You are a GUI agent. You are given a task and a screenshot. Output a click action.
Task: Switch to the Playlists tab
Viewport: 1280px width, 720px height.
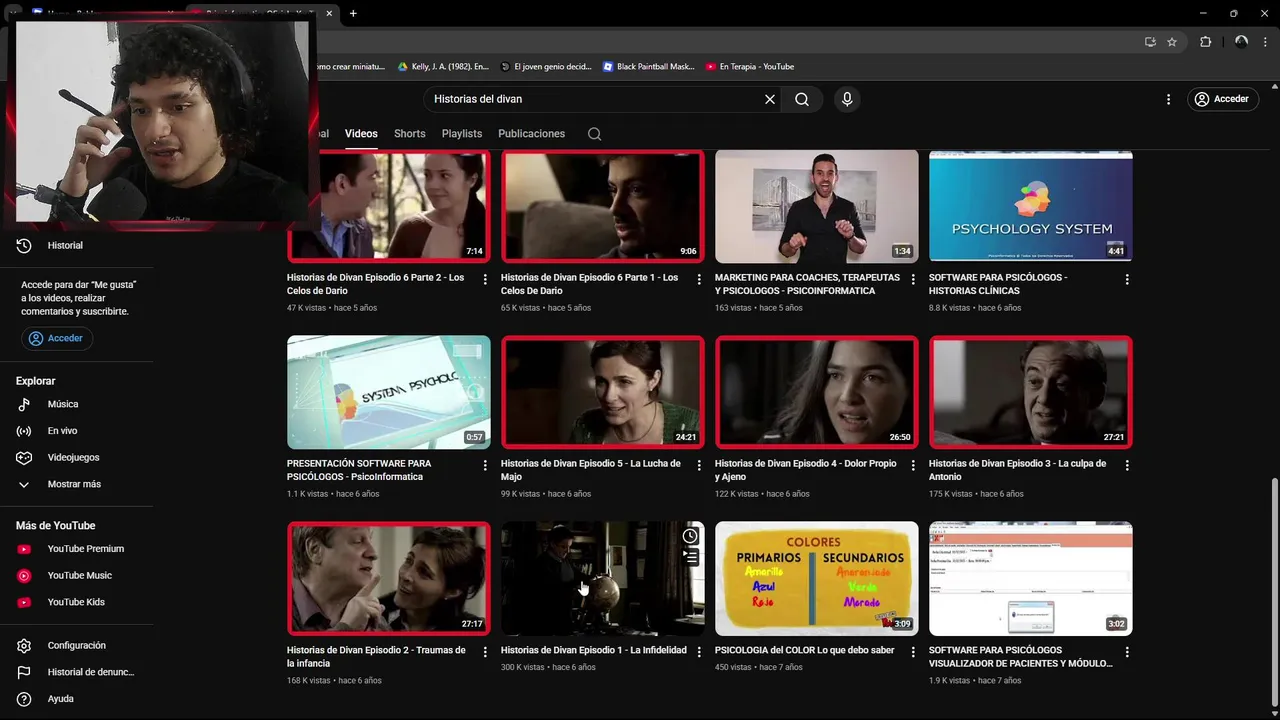coord(462,133)
